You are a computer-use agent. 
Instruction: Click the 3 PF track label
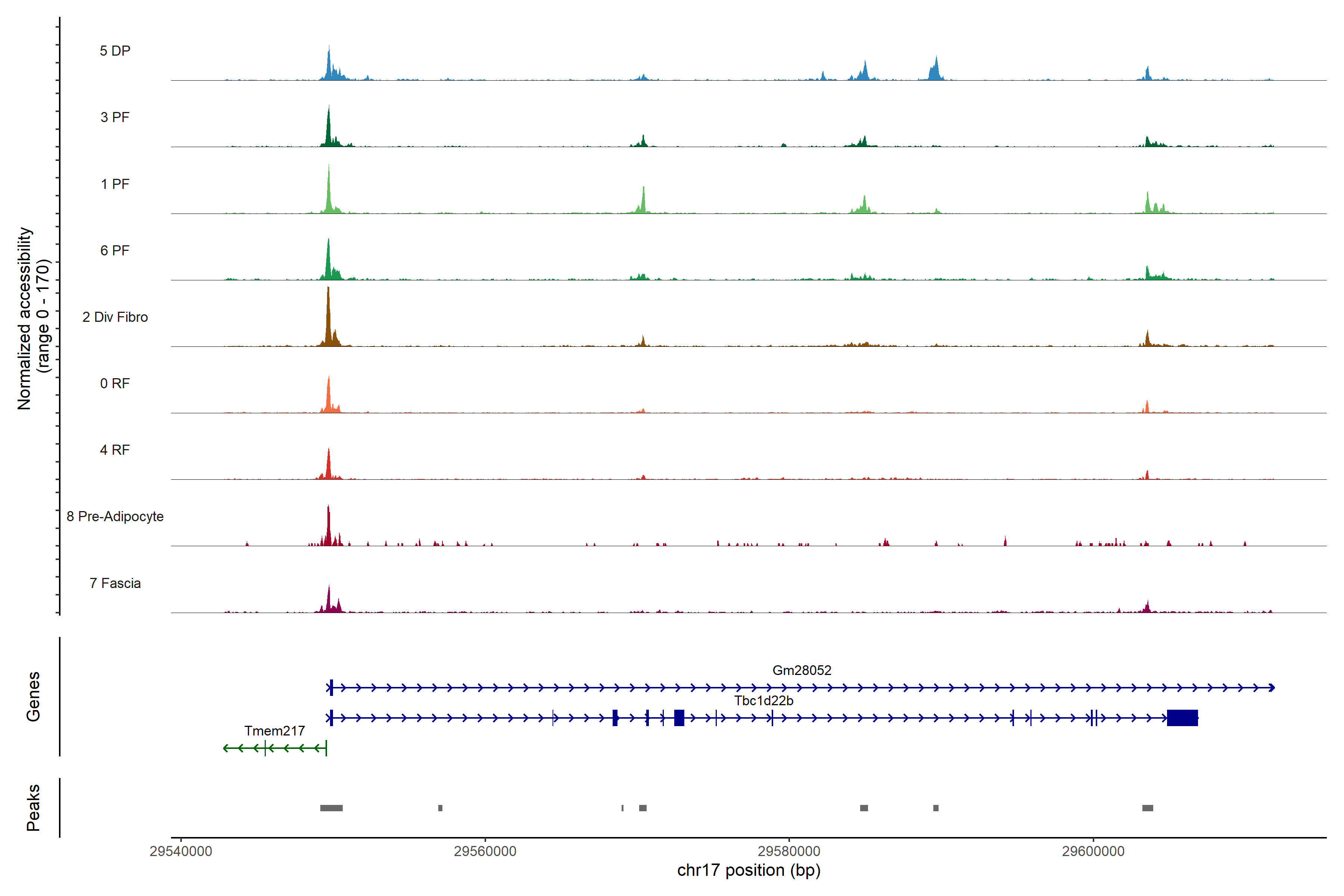115,117
